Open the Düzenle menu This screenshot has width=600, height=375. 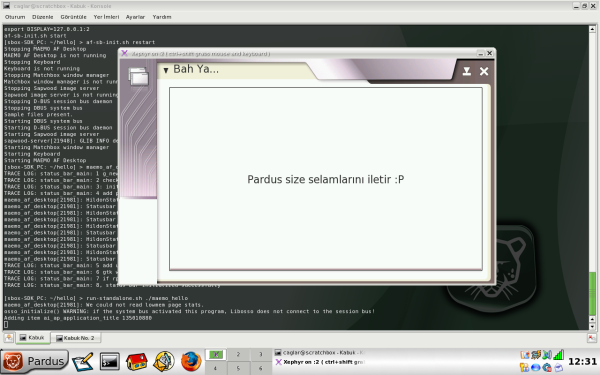tap(42, 17)
